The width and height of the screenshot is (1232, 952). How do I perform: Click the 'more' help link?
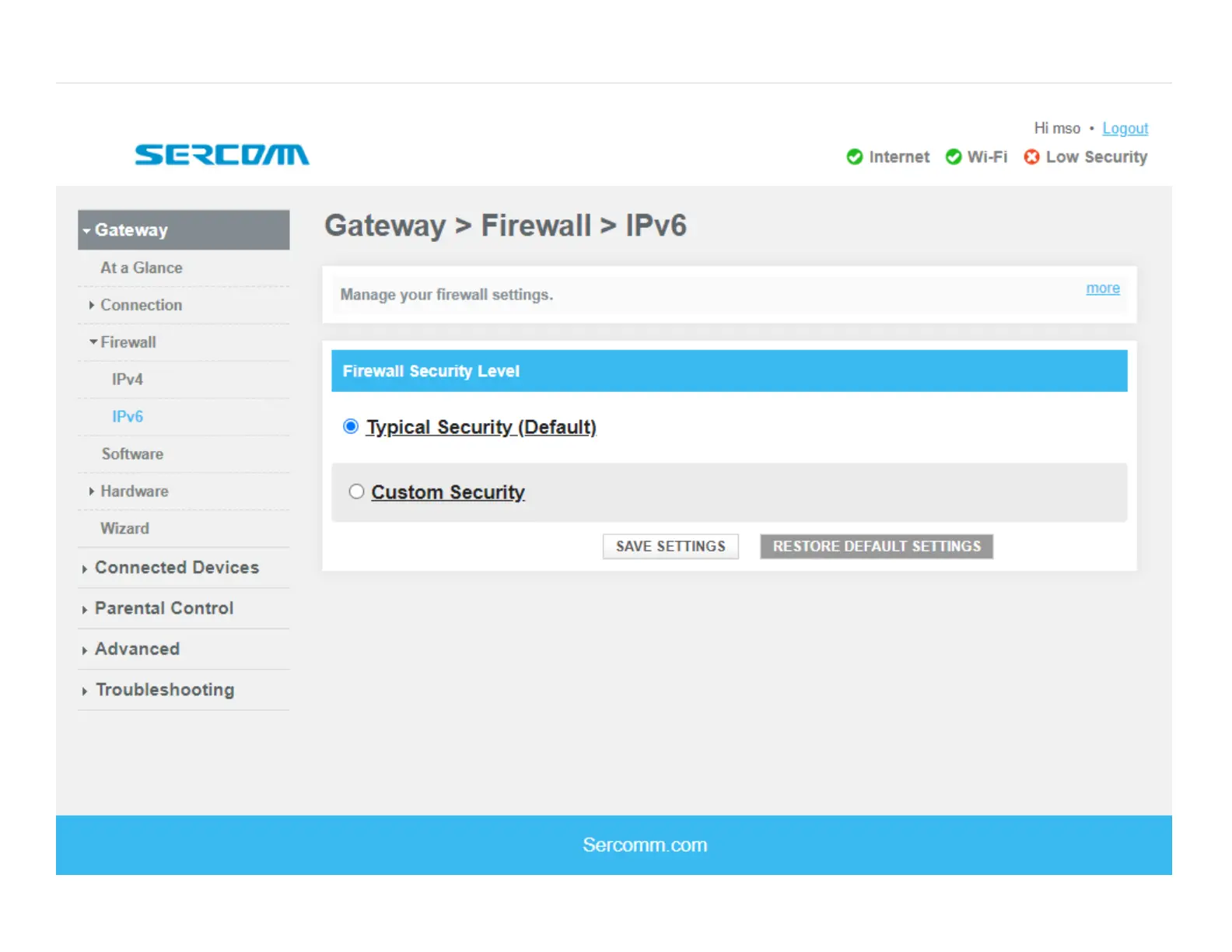1102,289
